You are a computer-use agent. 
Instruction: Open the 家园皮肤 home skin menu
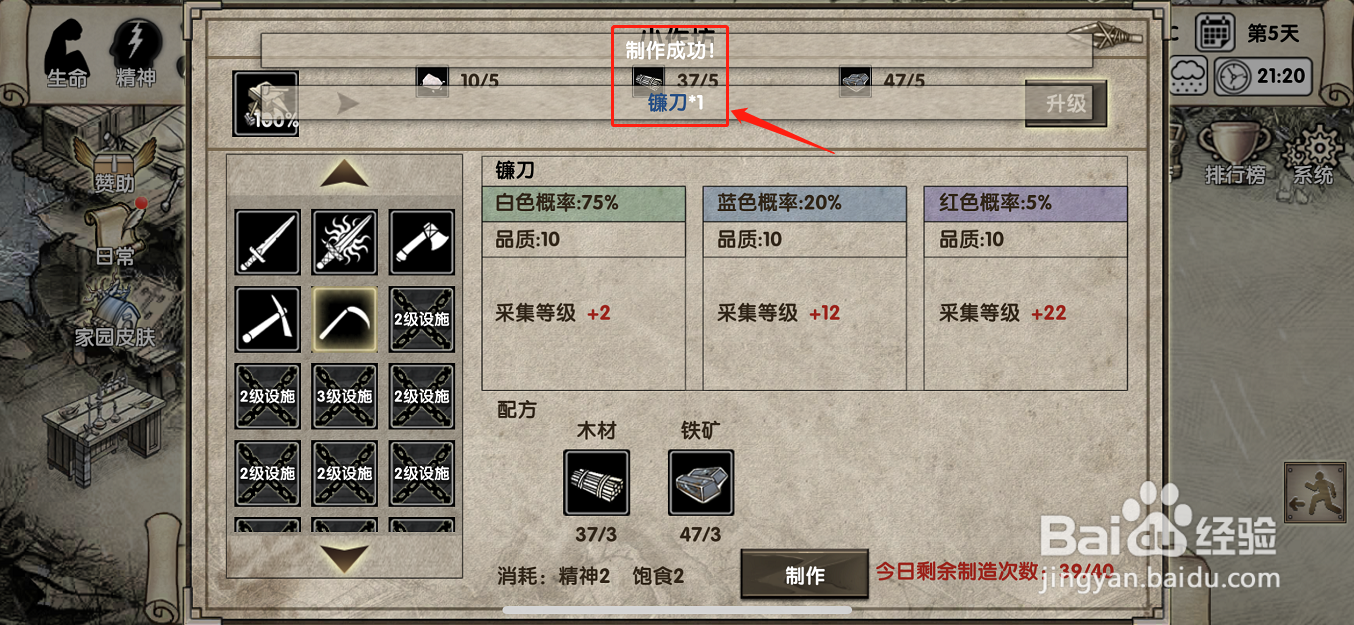pyautogui.click(x=115, y=312)
